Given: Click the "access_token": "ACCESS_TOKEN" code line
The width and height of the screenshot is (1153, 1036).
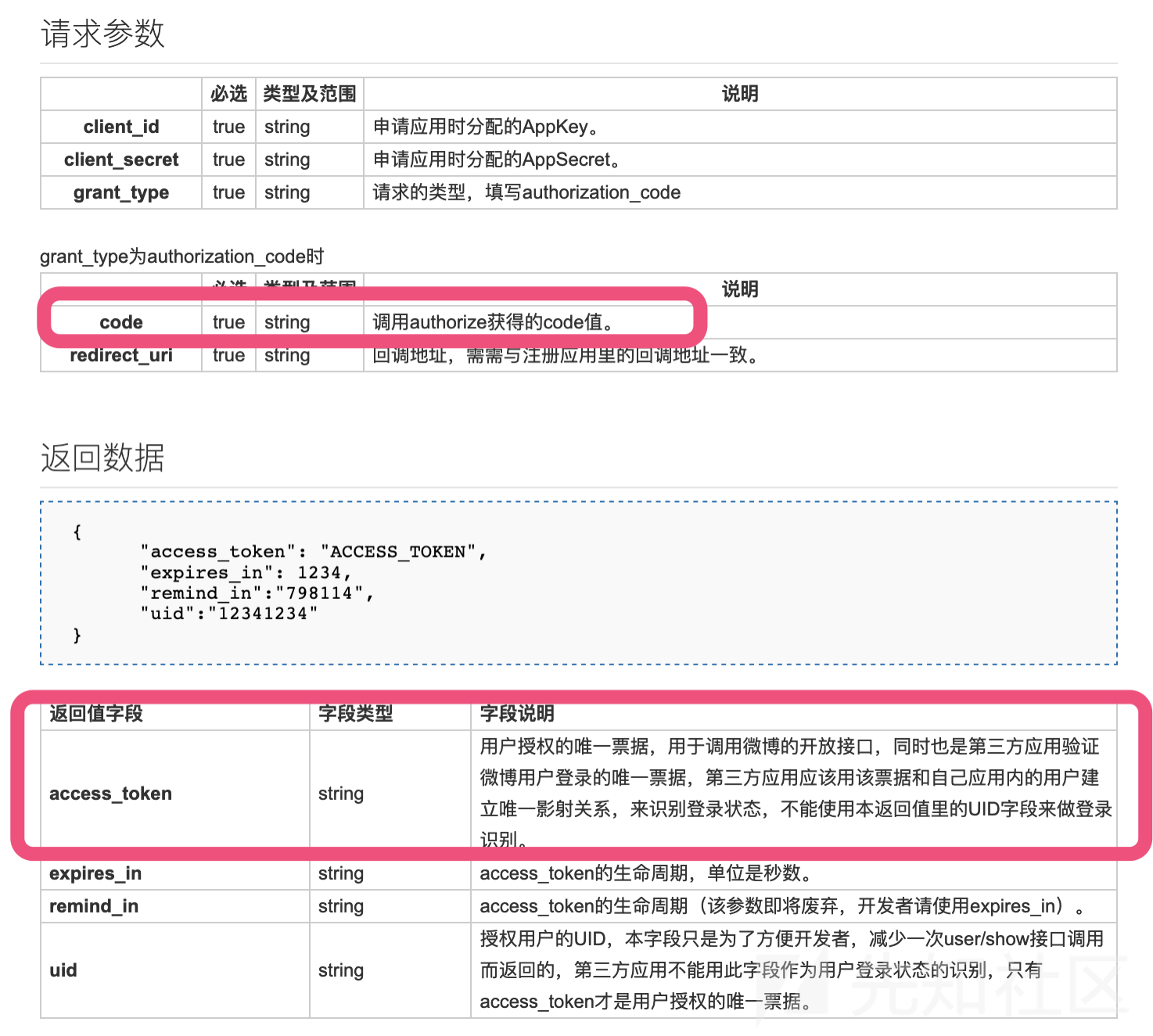Looking at the screenshot, I should pyautogui.click(x=313, y=552).
